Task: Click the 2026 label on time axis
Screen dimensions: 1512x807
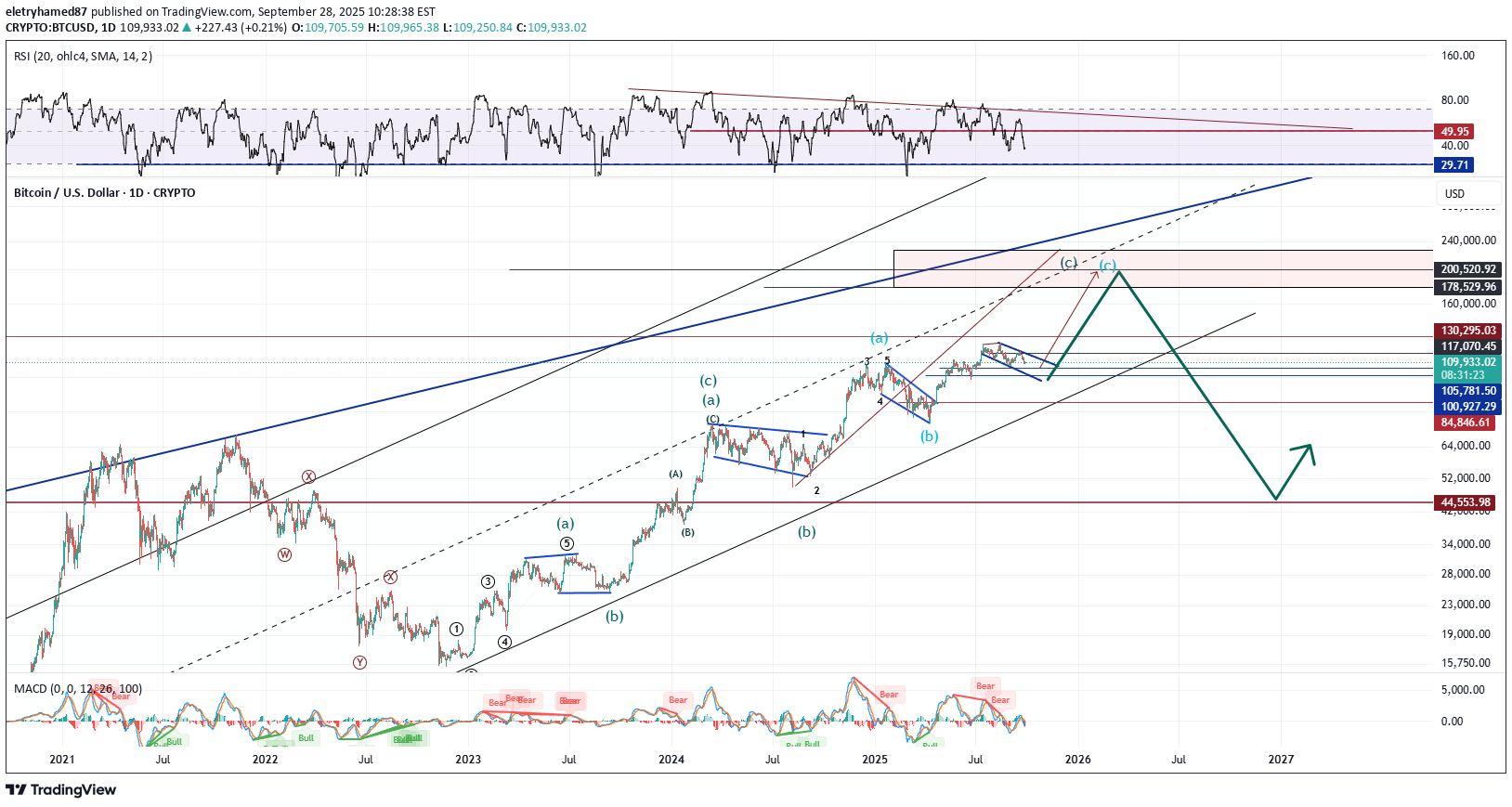Action: [x=1077, y=760]
